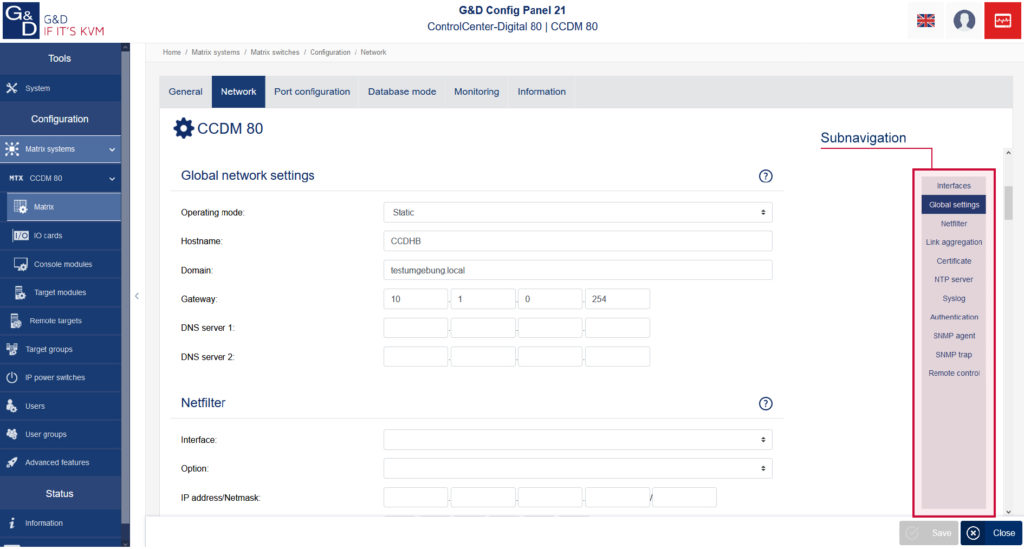This screenshot has width=1024, height=549.
Task: Go to Matrix systems breadcrumb link
Action: tap(216, 52)
